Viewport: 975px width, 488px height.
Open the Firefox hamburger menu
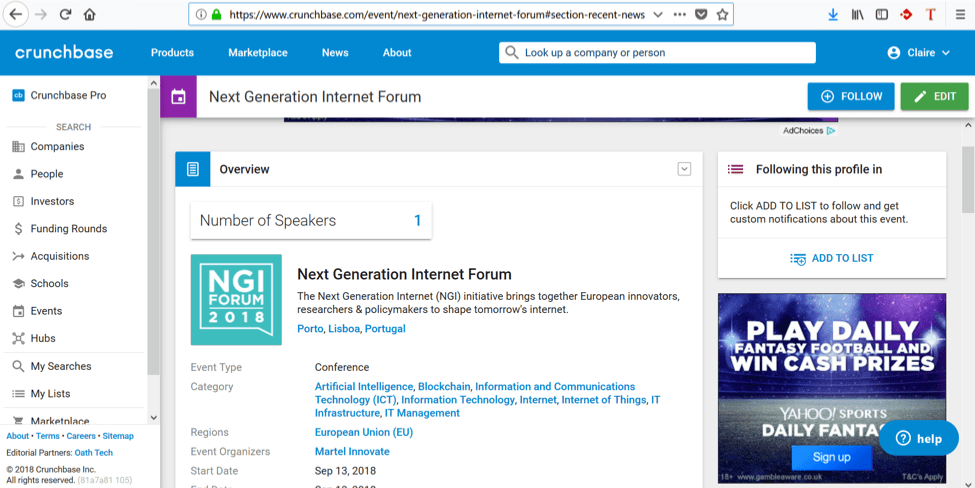click(961, 15)
